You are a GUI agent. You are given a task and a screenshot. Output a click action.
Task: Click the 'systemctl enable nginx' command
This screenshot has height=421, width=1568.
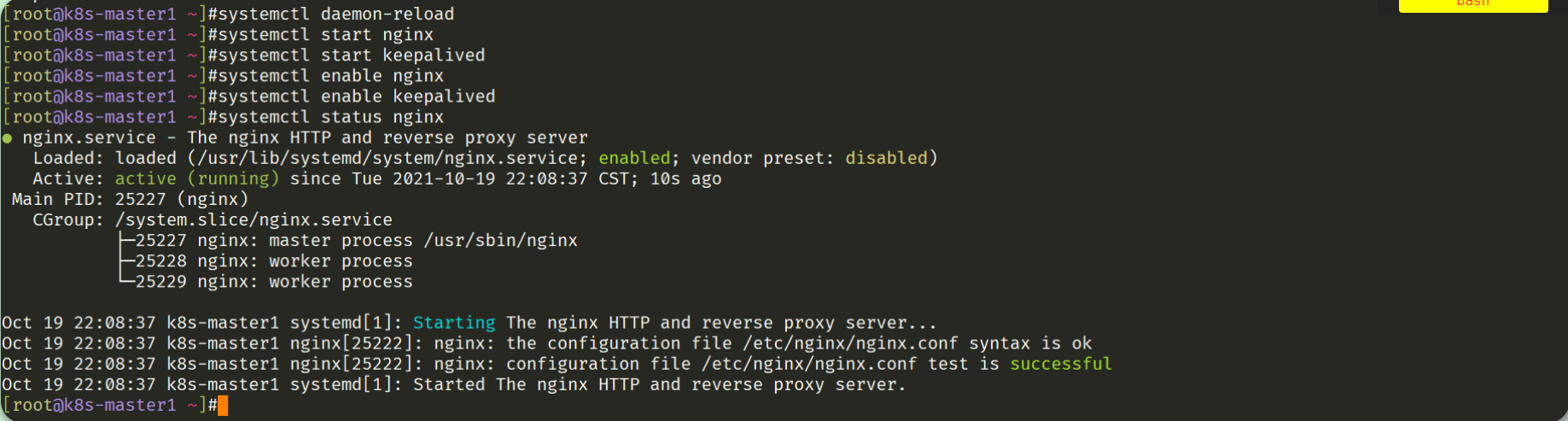point(326,76)
